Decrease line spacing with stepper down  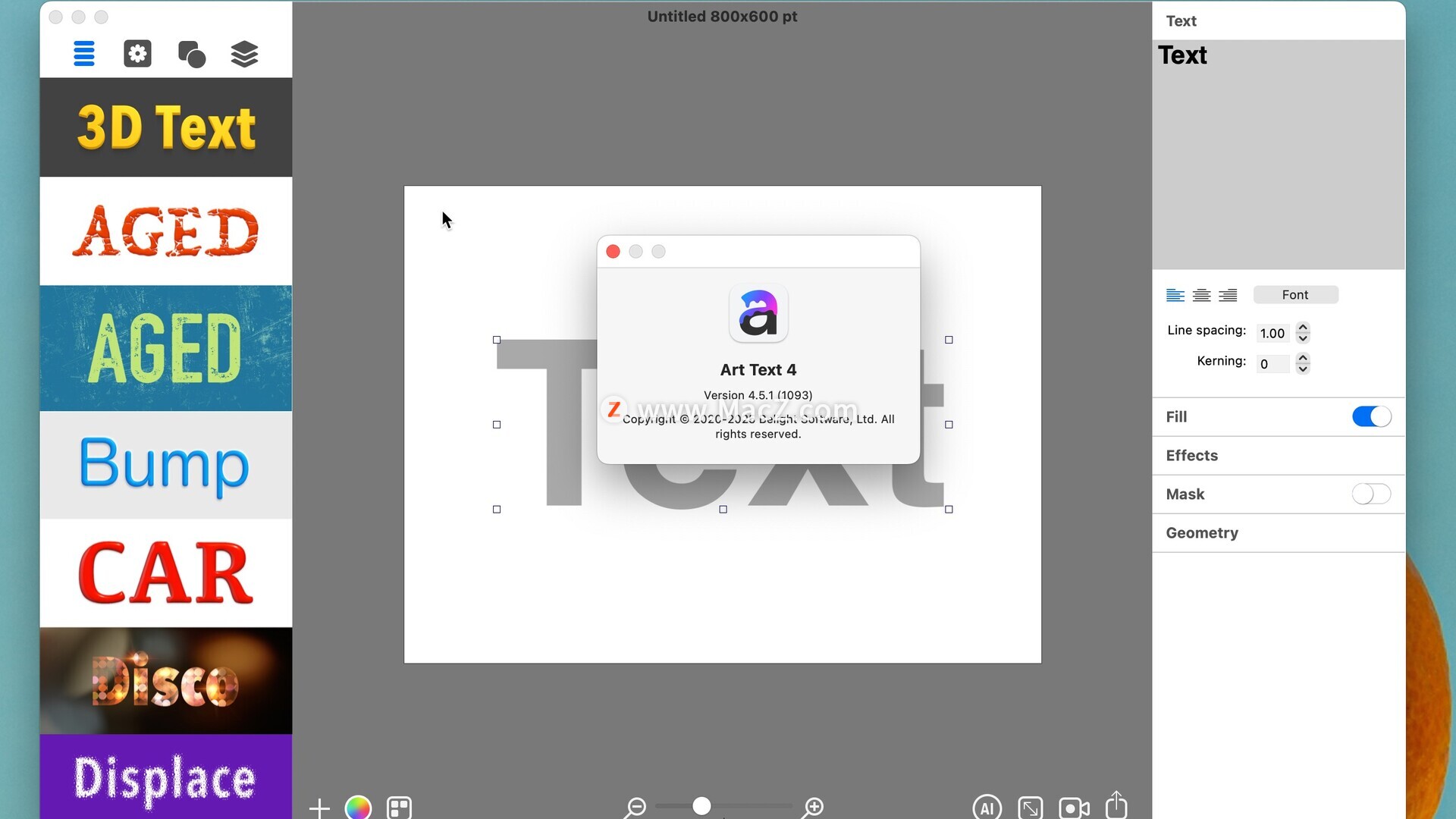[1303, 338]
